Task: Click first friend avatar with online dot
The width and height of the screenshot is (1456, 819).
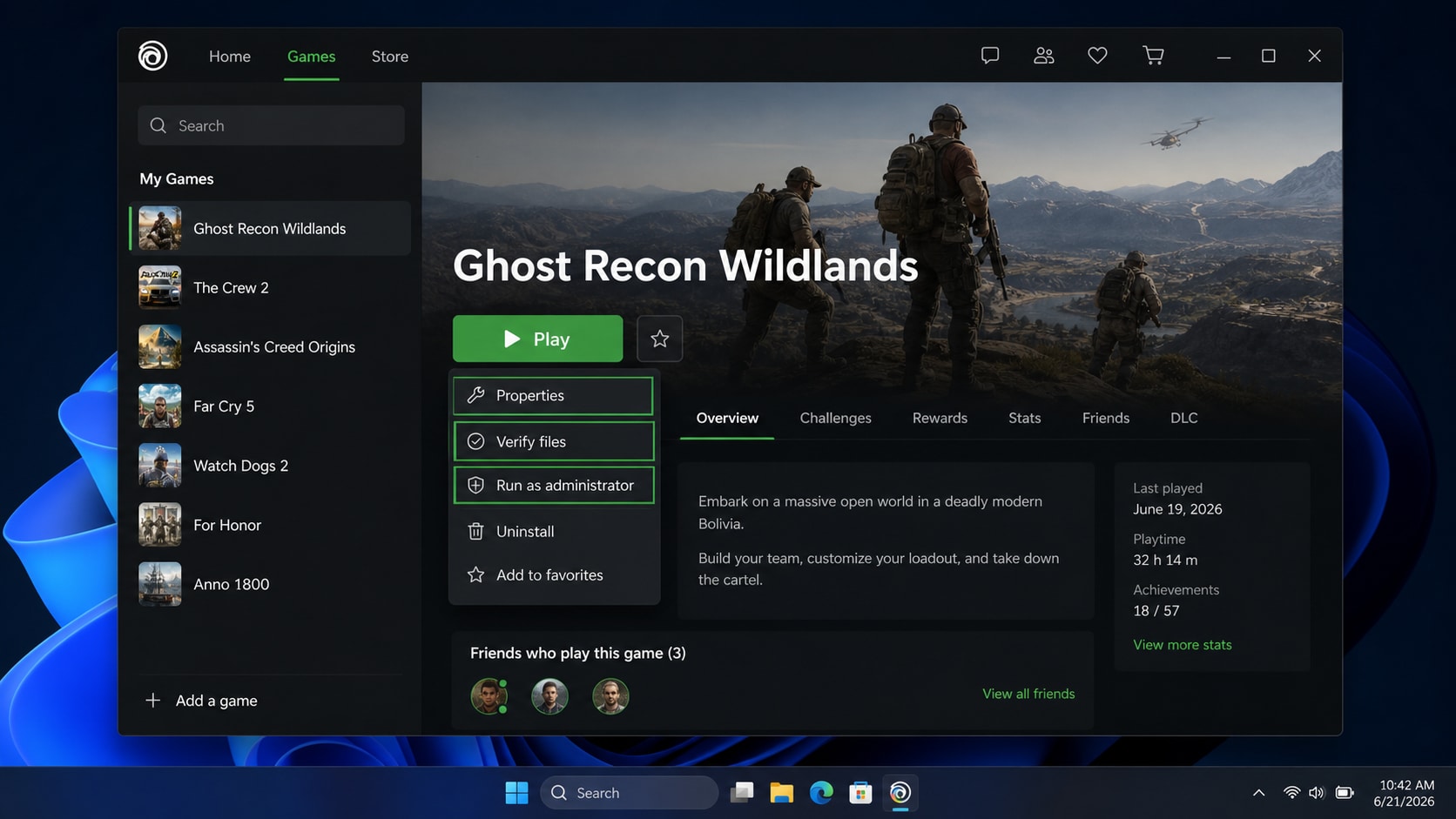Action: coord(489,696)
